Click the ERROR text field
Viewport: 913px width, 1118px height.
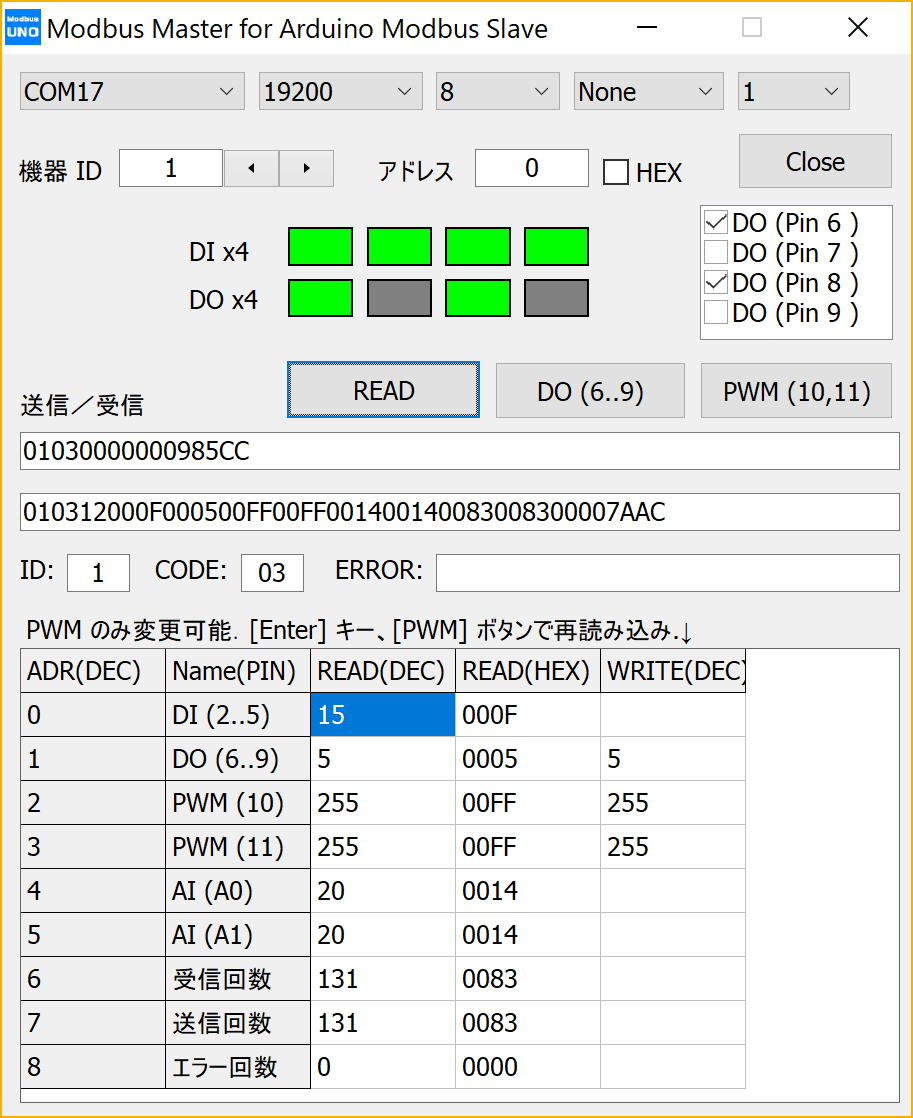click(x=668, y=573)
